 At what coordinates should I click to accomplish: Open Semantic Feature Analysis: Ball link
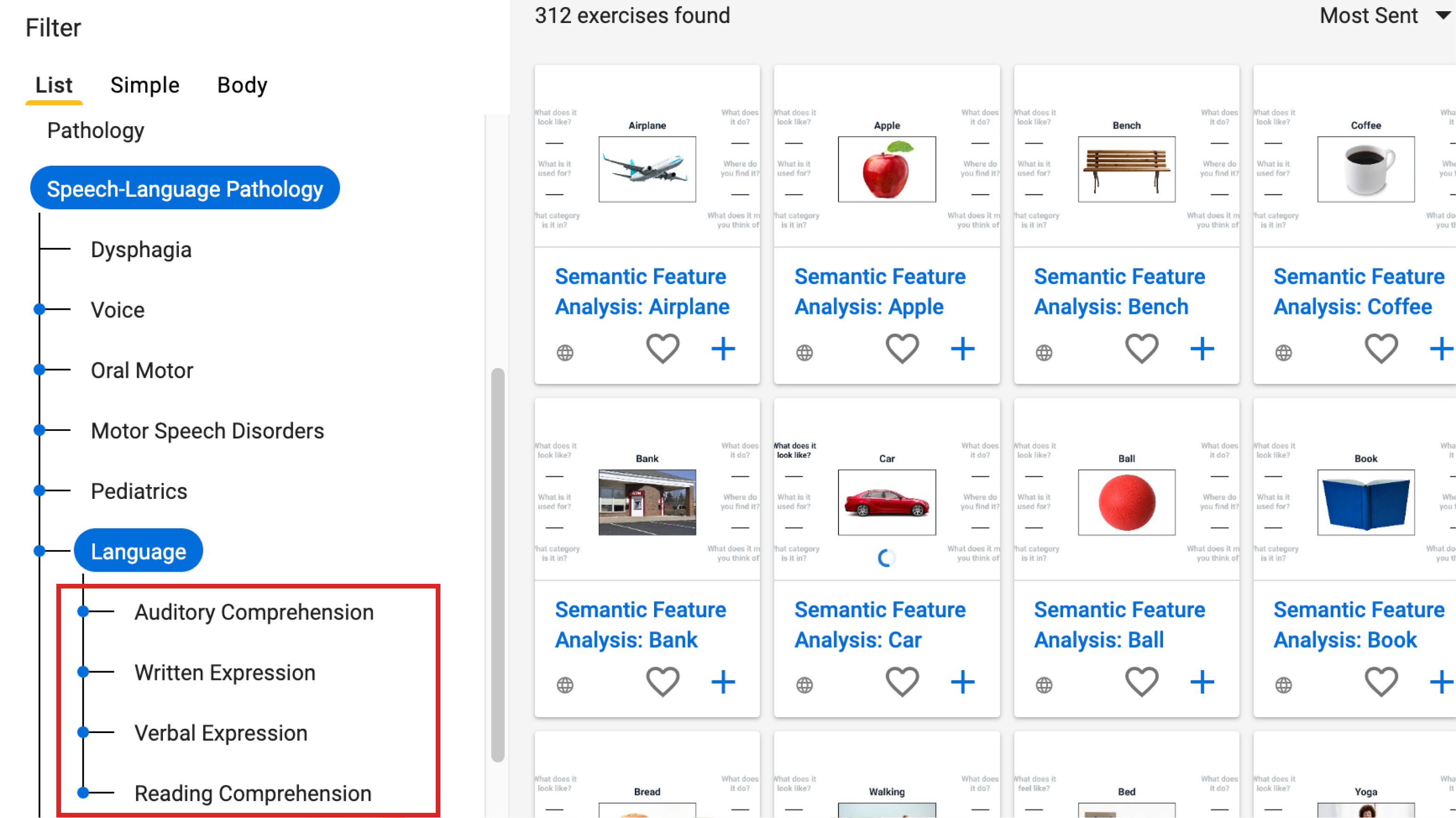tap(1119, 625)
